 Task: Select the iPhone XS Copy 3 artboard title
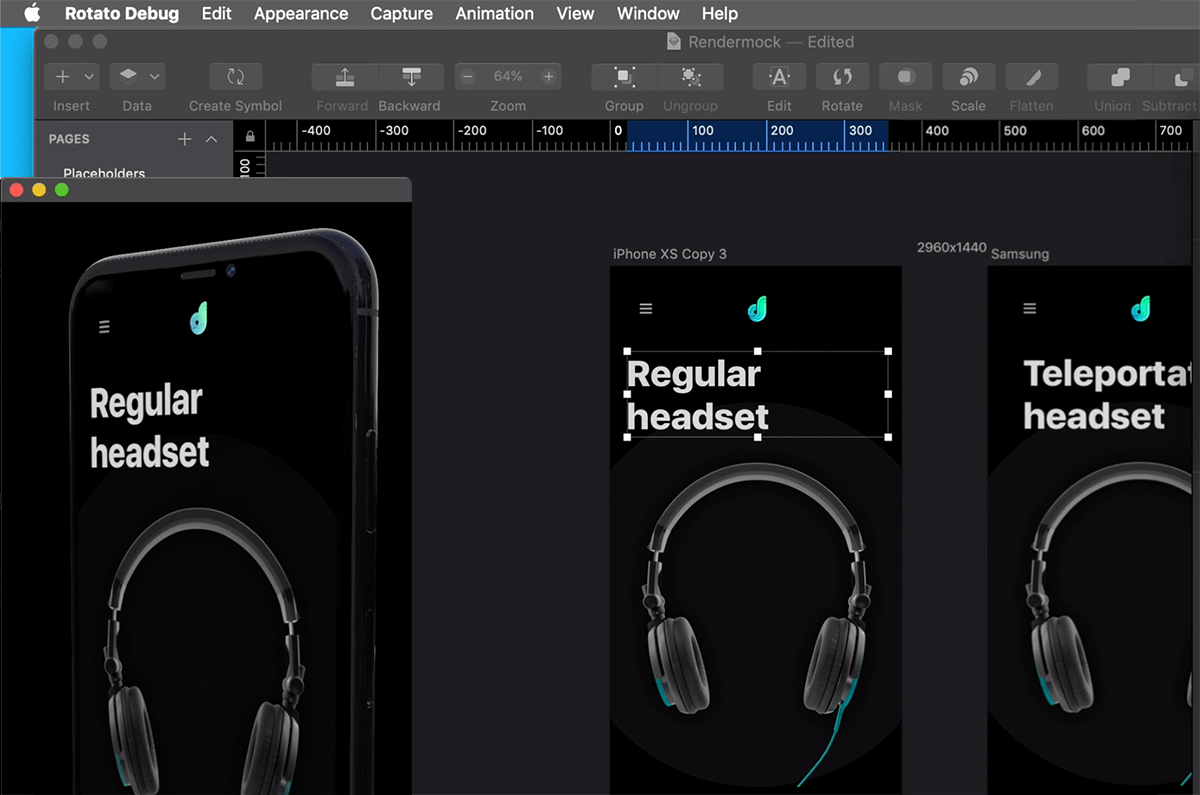point(670,254)
